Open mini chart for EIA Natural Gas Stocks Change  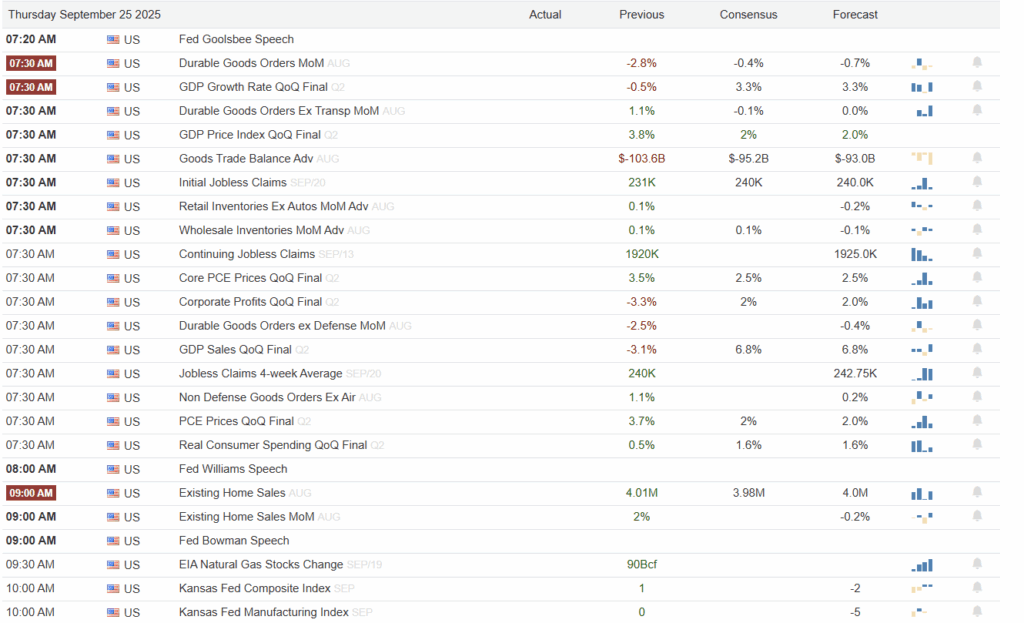(x=921, y=565)
